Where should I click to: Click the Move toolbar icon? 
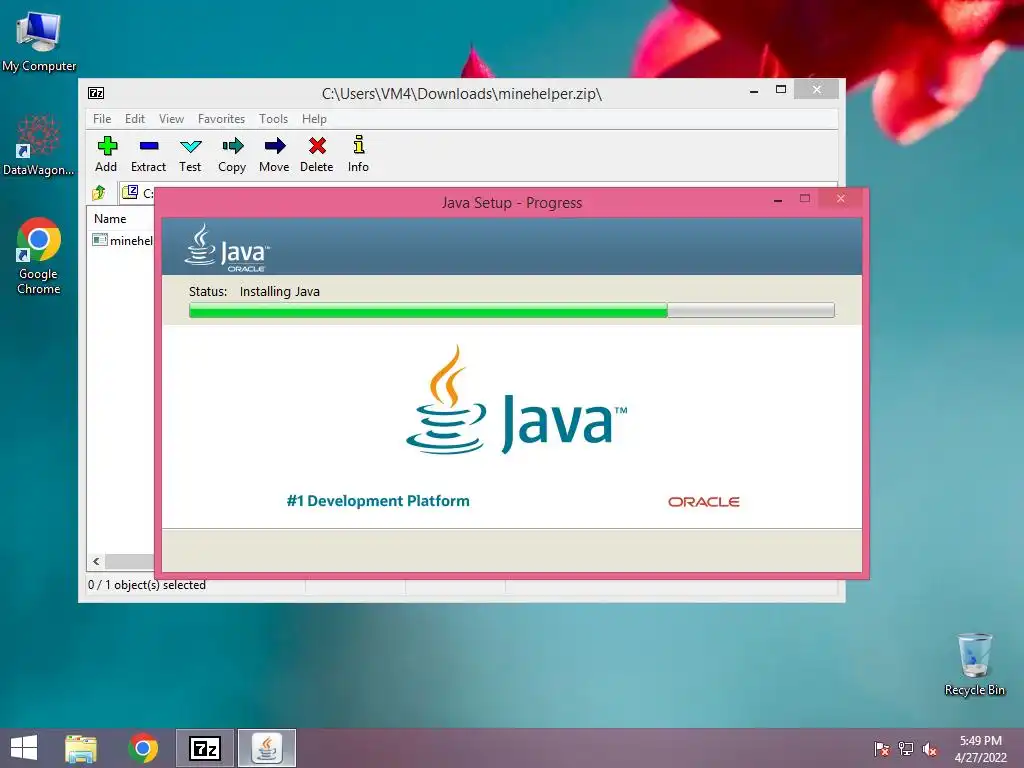(274, 154)
